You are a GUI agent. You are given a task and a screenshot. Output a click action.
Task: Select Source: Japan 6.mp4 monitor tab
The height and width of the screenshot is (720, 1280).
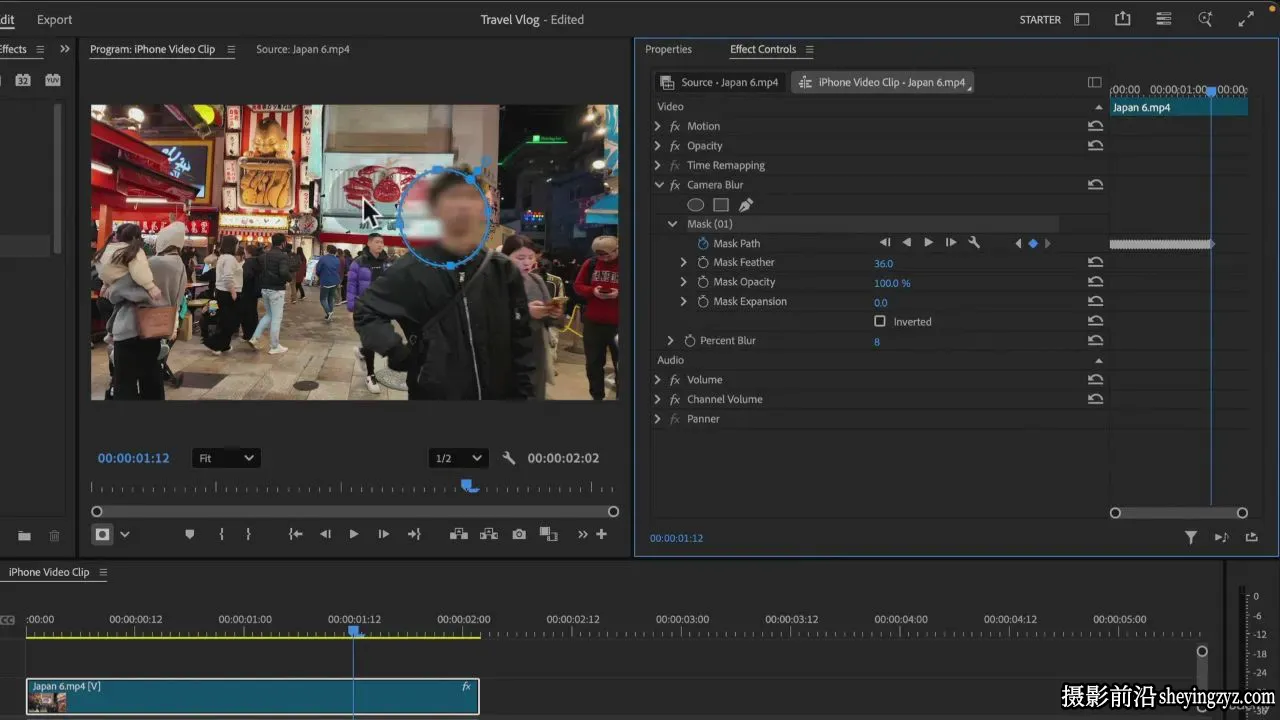[x=303, y=49]
